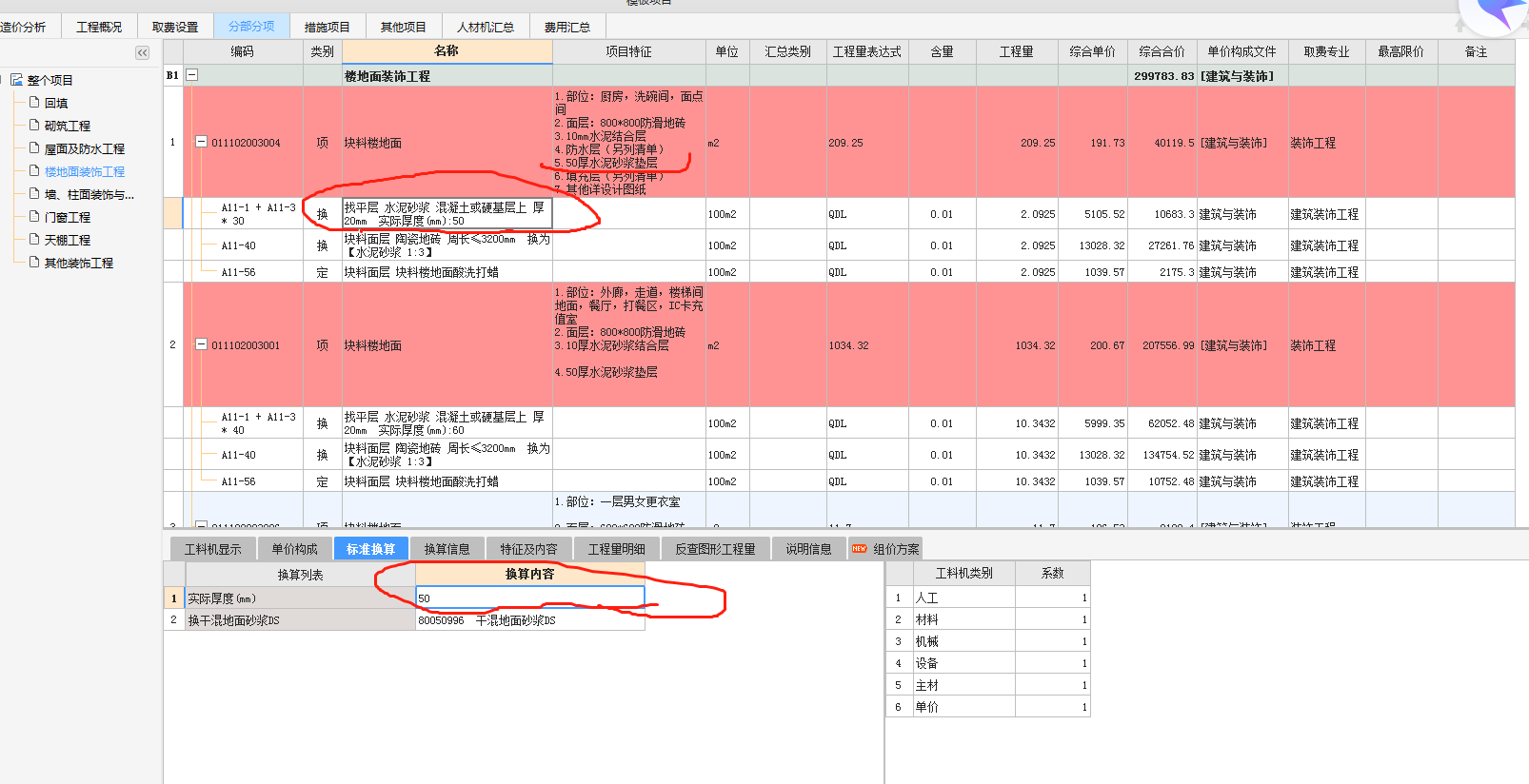Click code cell 011102003001
This screenshot has width=1529, height=784.
246,345
